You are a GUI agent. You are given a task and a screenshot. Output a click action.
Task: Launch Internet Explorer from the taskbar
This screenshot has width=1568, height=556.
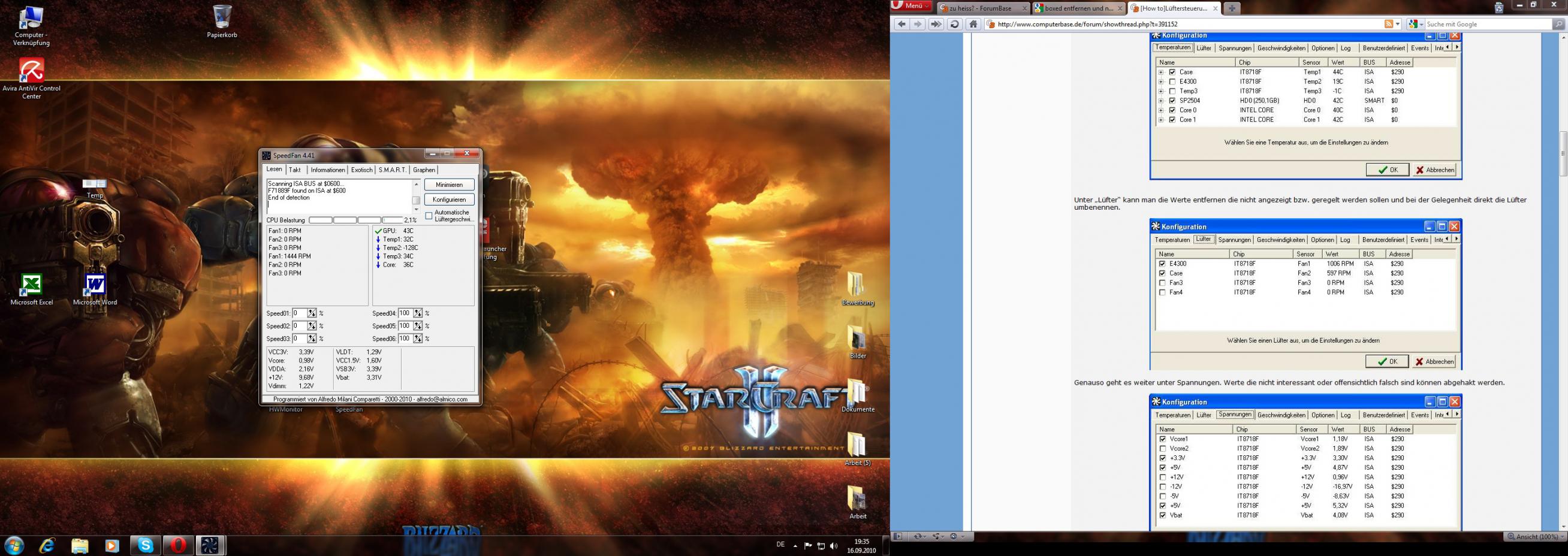point(47,545)
